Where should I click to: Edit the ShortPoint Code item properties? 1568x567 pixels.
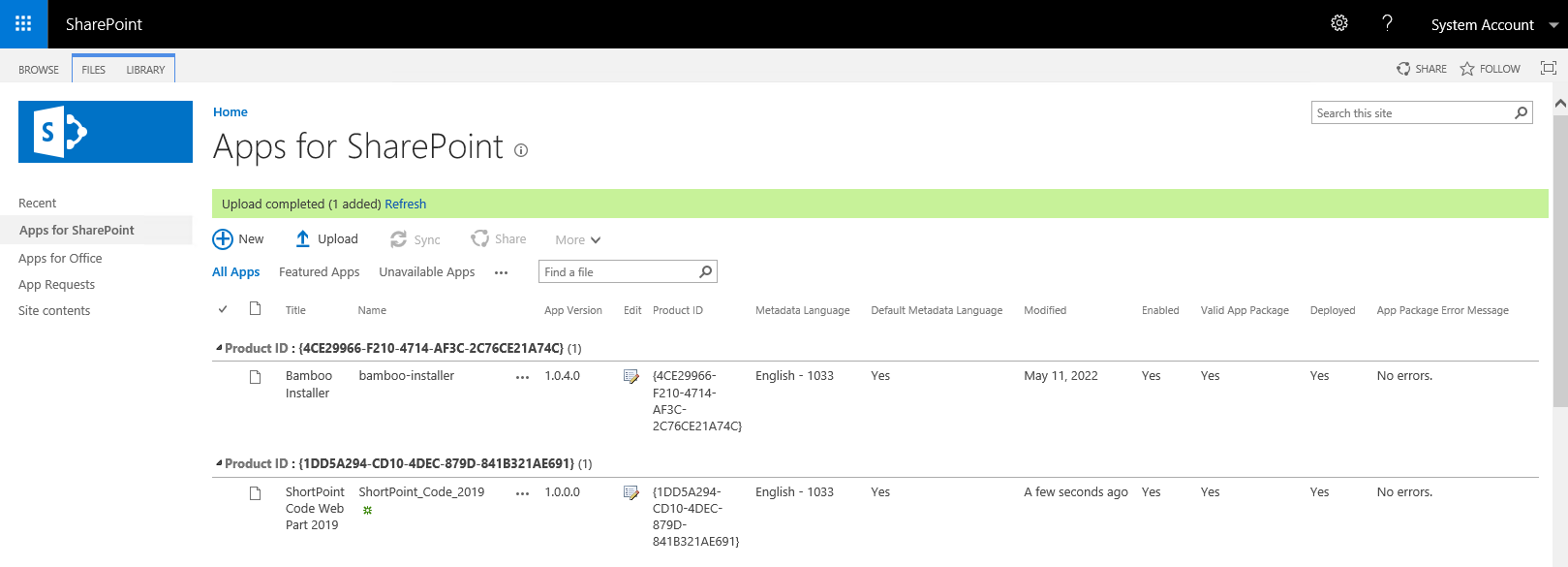coord(631,492)
